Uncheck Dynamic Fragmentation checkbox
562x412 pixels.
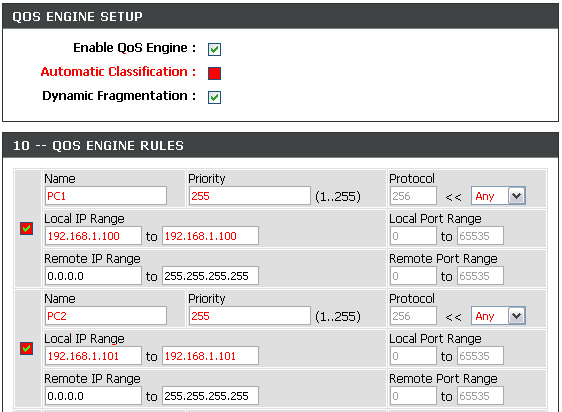click(x=214, y=97)
